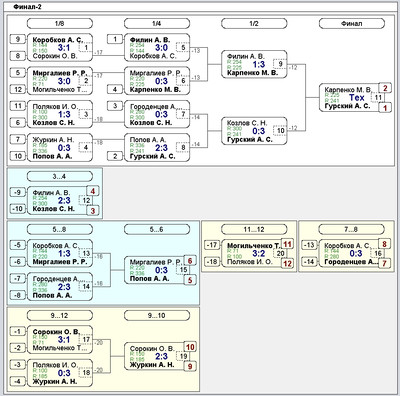400x396 pixels.
Task: Click seed box 12 beside Могильченко
Action: (x=18, y=89)
